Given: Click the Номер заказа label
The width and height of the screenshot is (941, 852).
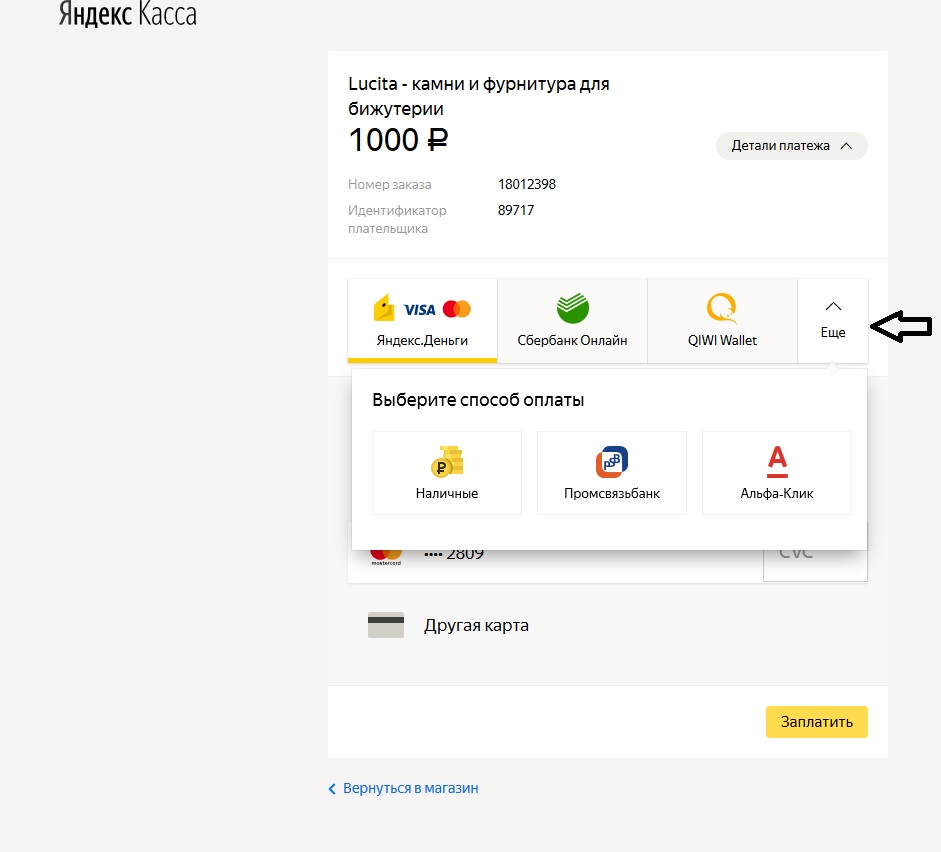Looking at the screenshot, I should click(x=389, y=184).
